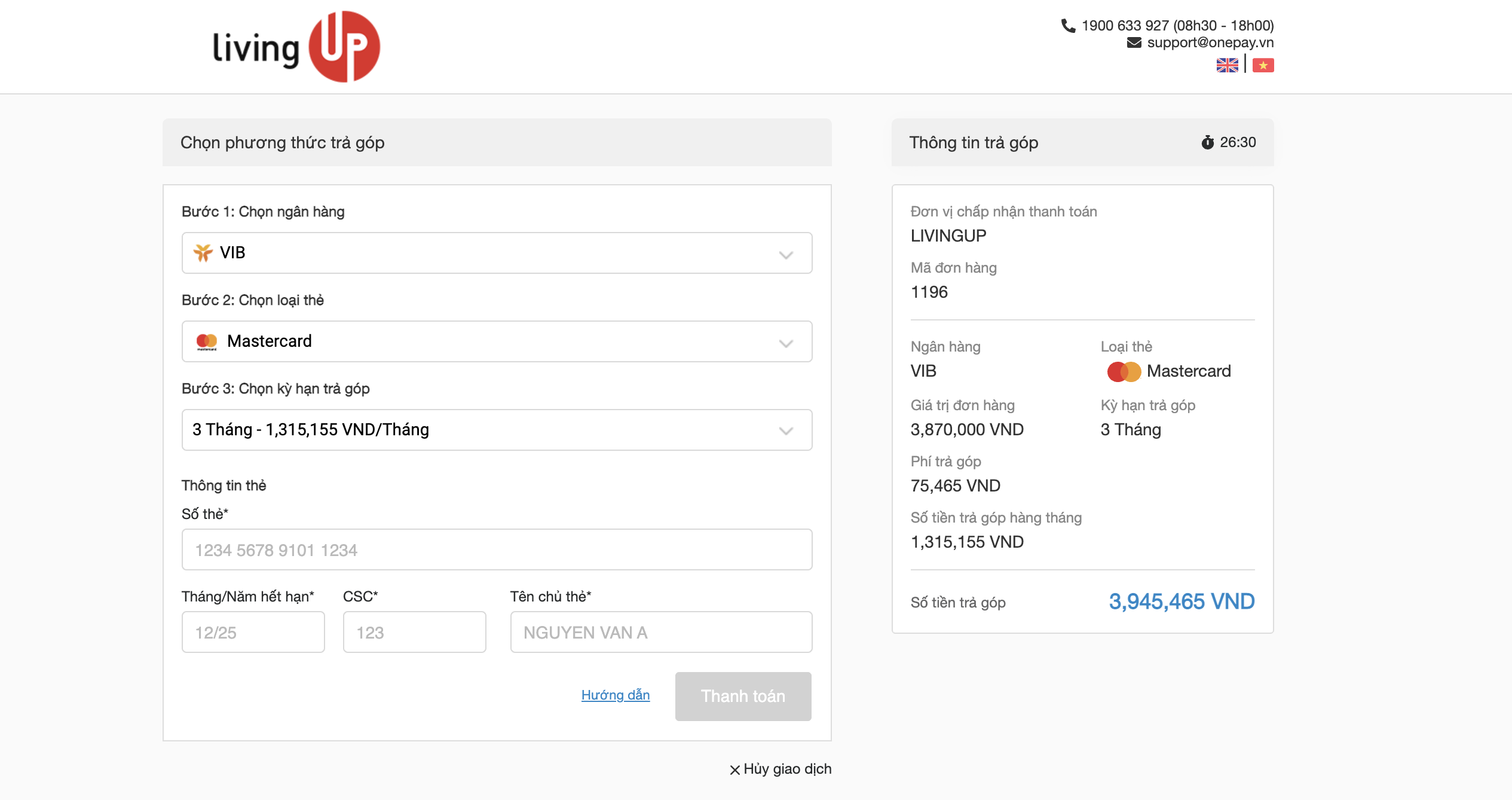Image resolution: width=1512 pixels, height=800 pixels.
Task: Click the email envelope icon
Action: [x=1134, y=42]
